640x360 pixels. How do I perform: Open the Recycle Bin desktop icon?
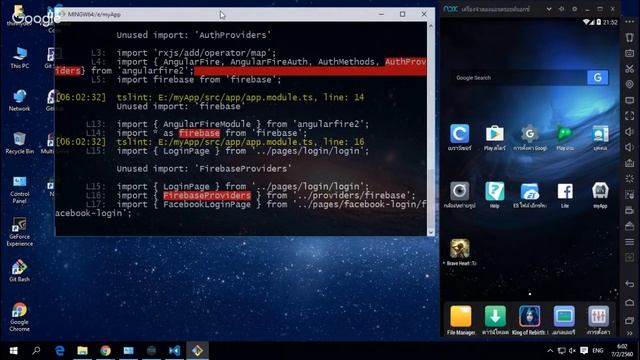pos(20,143)
